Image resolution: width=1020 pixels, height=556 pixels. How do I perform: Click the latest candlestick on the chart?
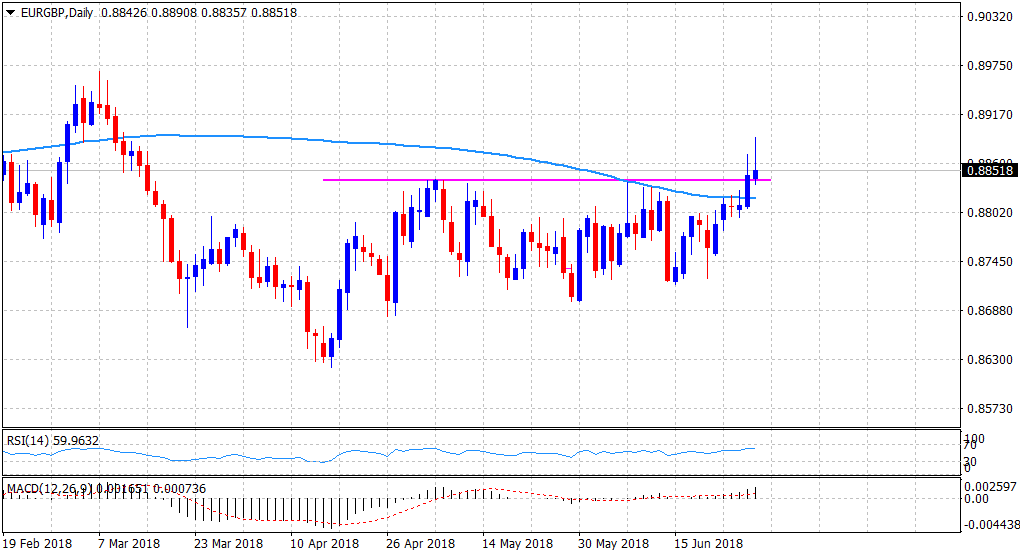coord(756,175)
